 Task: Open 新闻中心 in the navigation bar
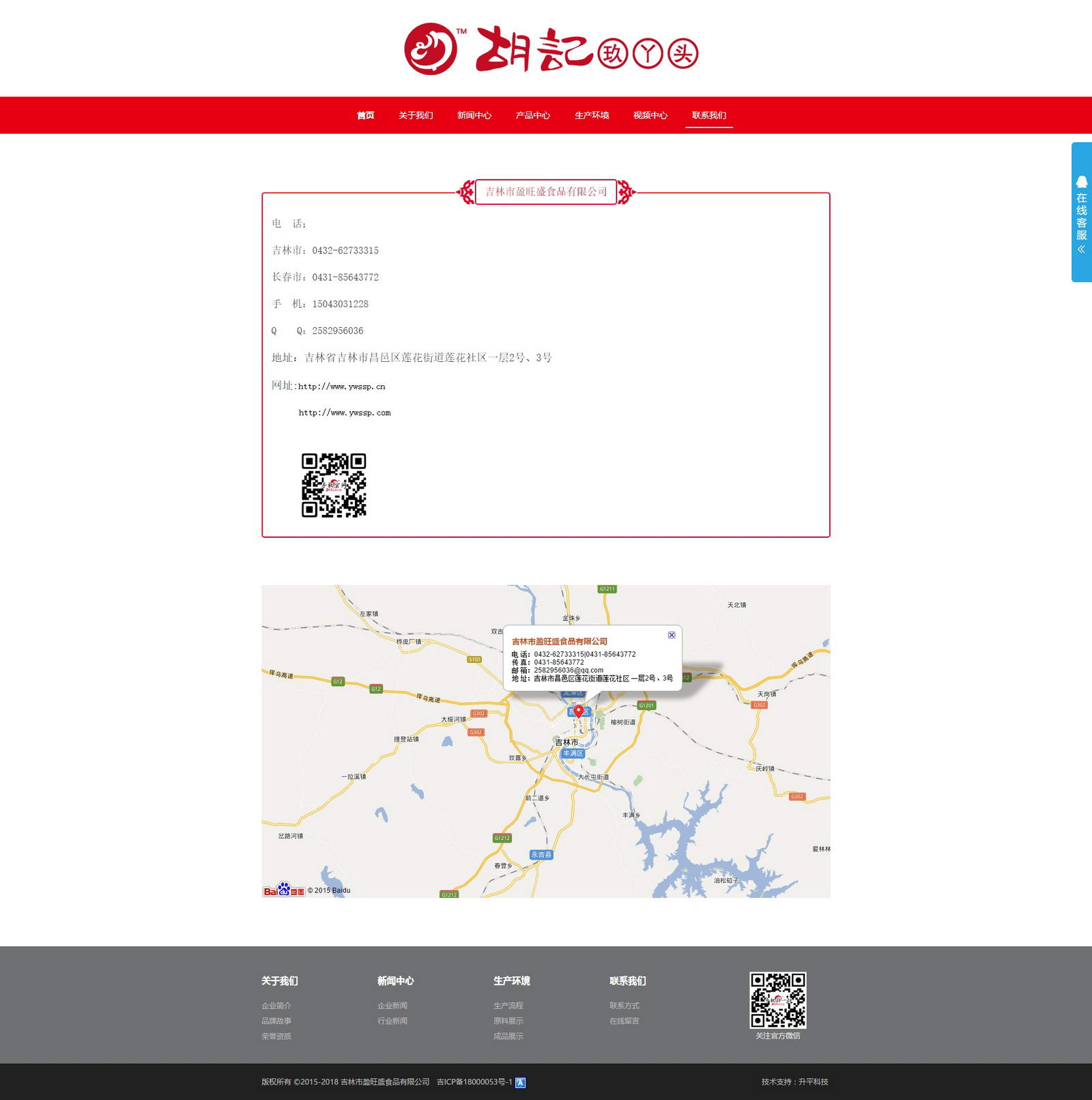coord(474,115)
